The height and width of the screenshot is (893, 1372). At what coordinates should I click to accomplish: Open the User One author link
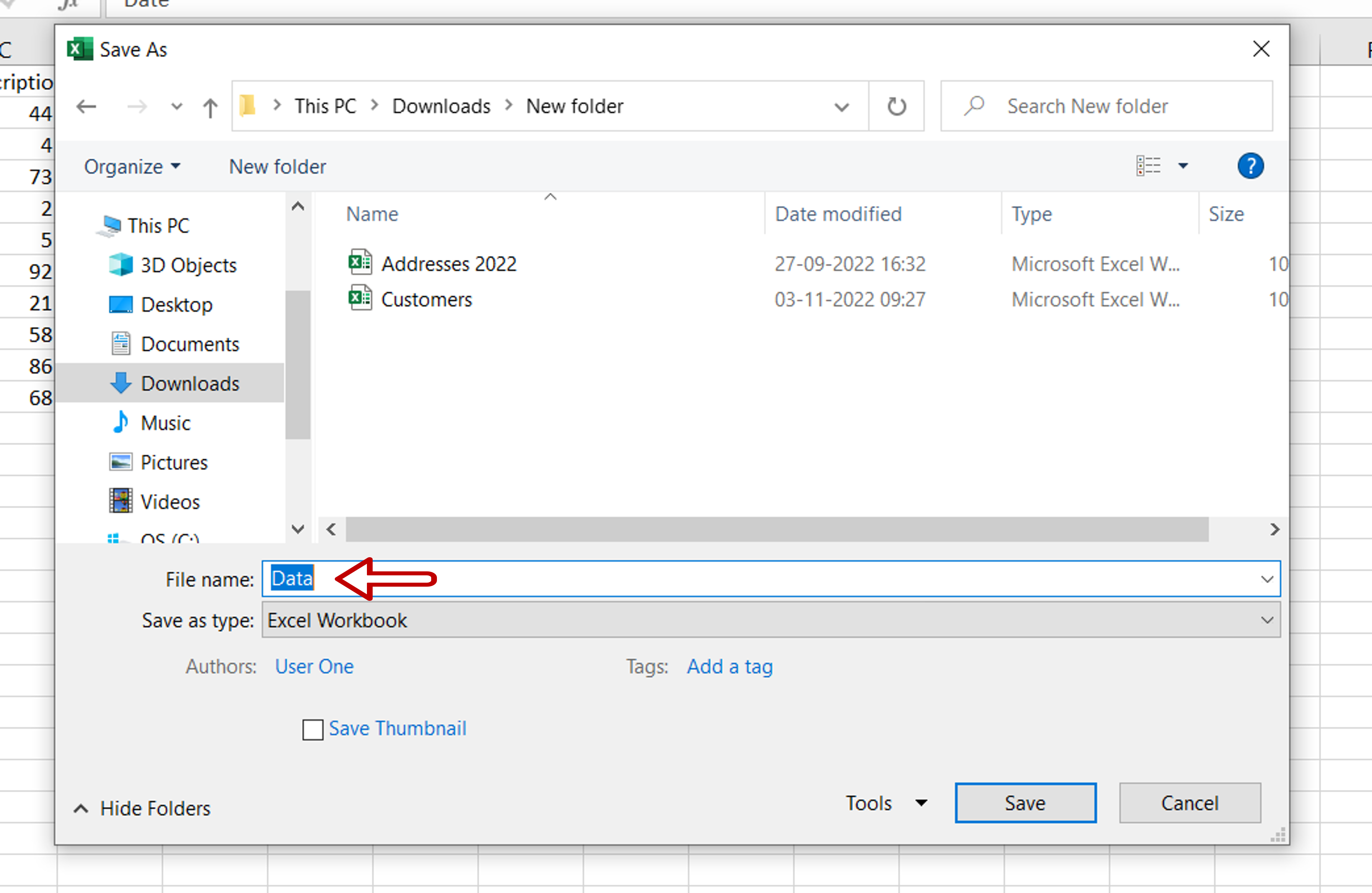point(314,666)
